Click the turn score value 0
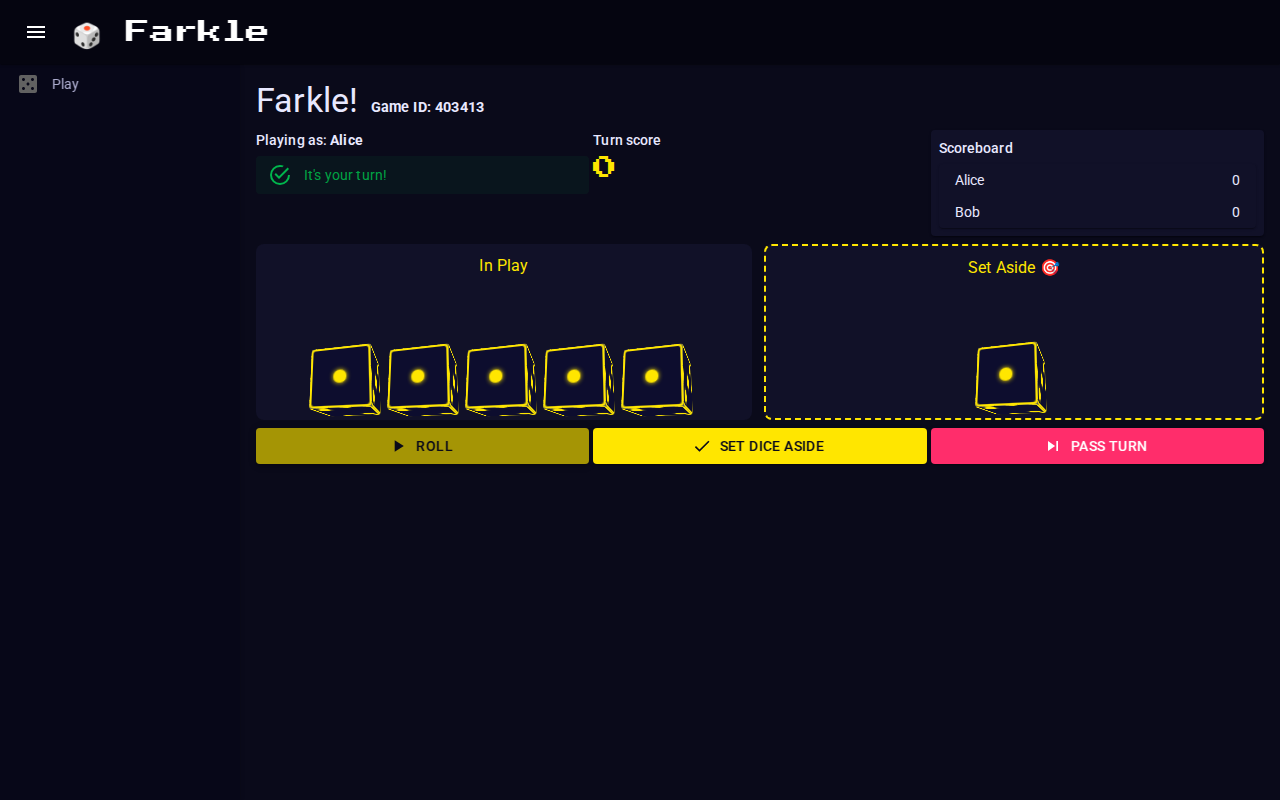The height and width of the screenshot is (800, 1280). point(604,166)
